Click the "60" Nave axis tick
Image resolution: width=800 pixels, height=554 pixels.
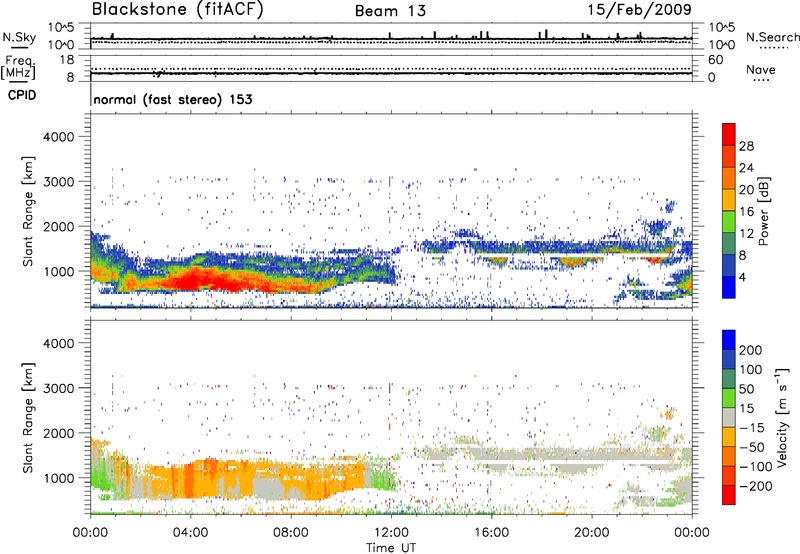tap(715, 60)
